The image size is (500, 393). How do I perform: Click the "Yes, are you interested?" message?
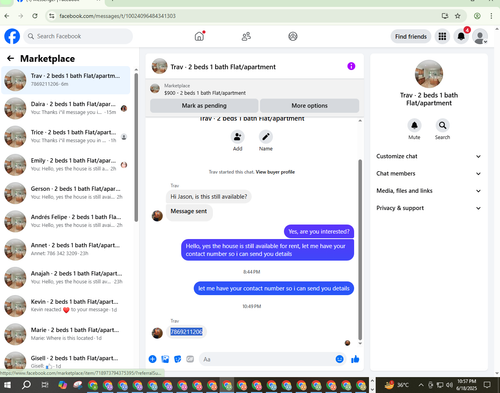point(319,231)
